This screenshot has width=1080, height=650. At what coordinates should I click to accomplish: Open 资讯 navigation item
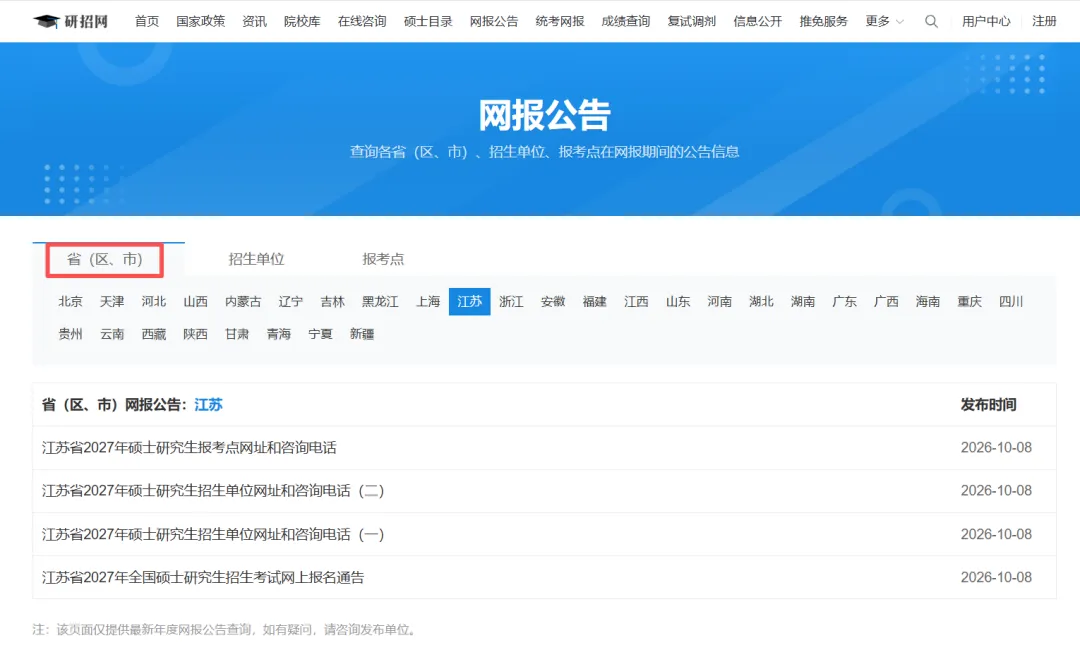coord(254,21)
